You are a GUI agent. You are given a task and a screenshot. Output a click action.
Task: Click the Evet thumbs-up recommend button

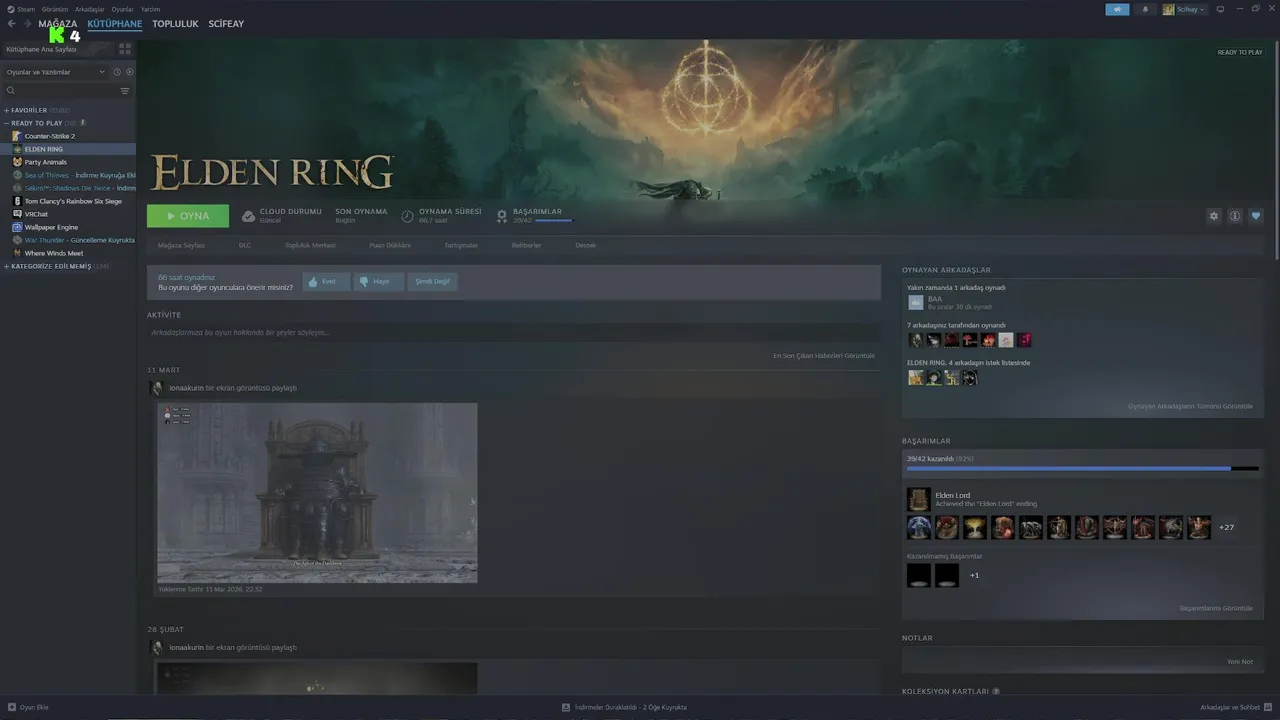tap(326, 281)
